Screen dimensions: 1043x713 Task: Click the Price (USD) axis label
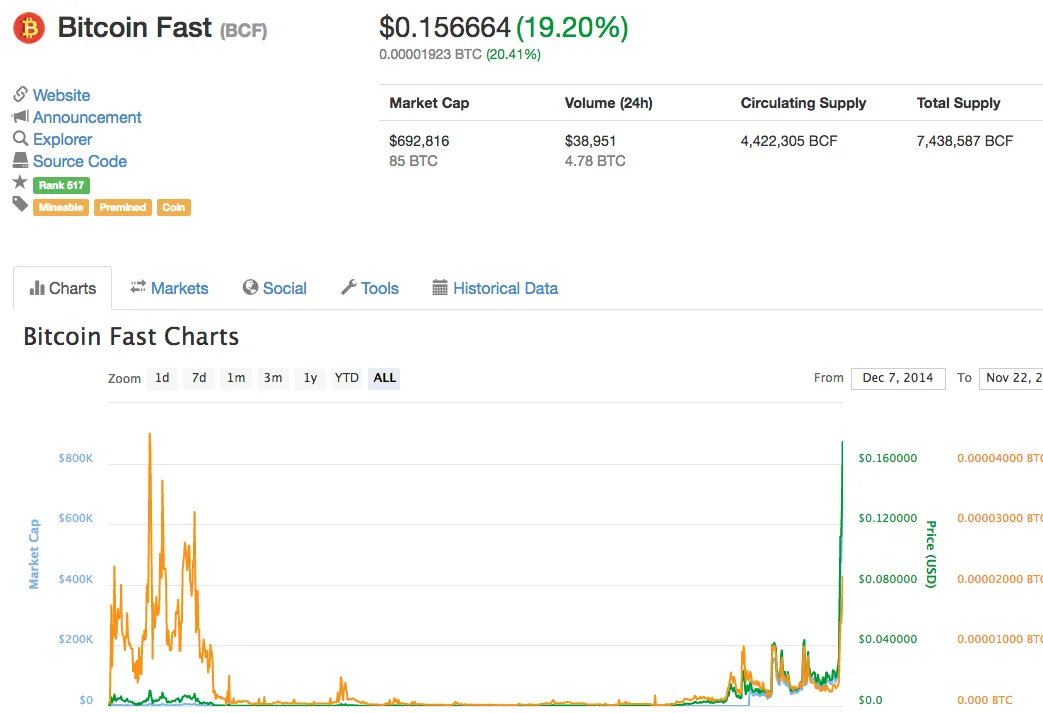click(x=931, y=554)
